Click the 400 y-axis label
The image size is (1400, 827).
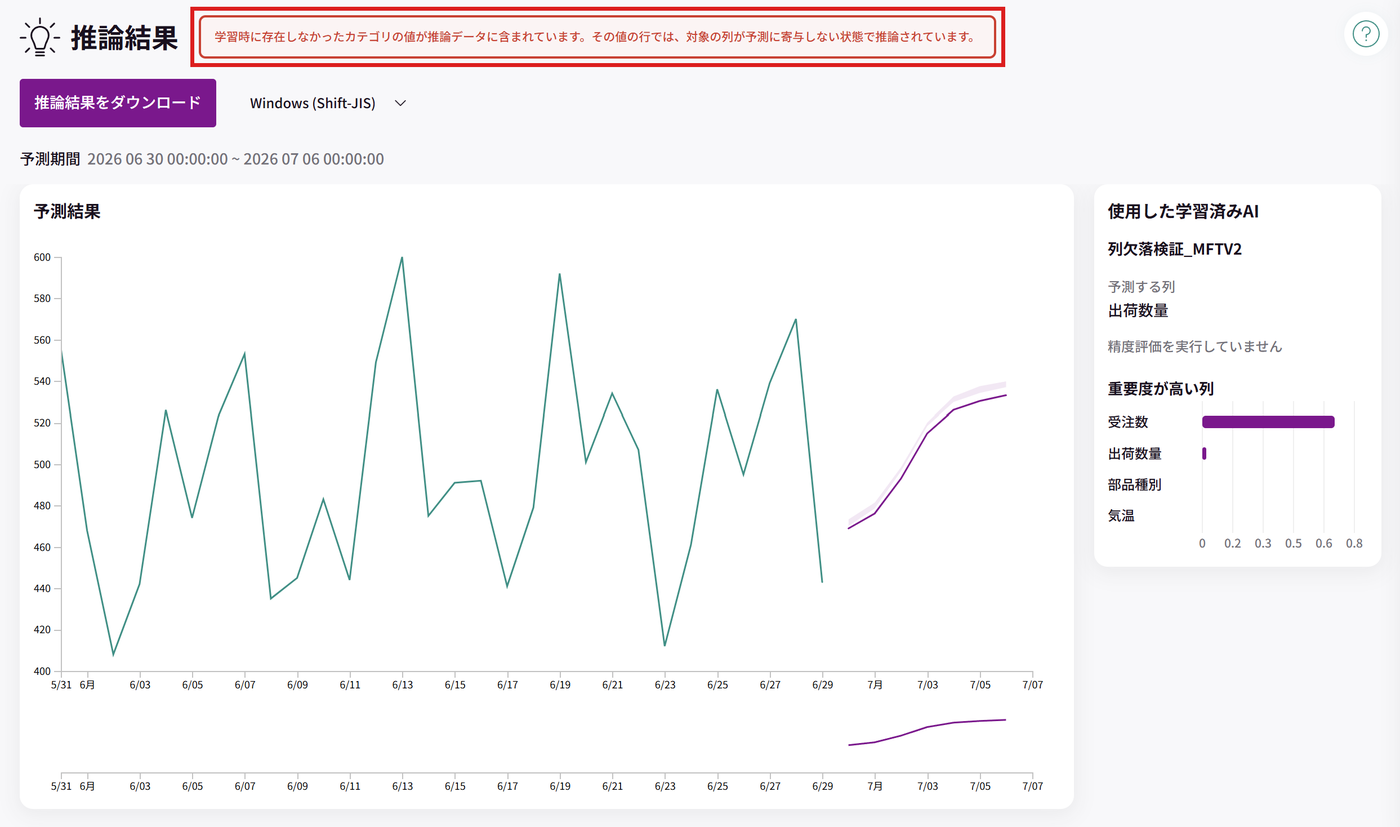click(42, 671)
